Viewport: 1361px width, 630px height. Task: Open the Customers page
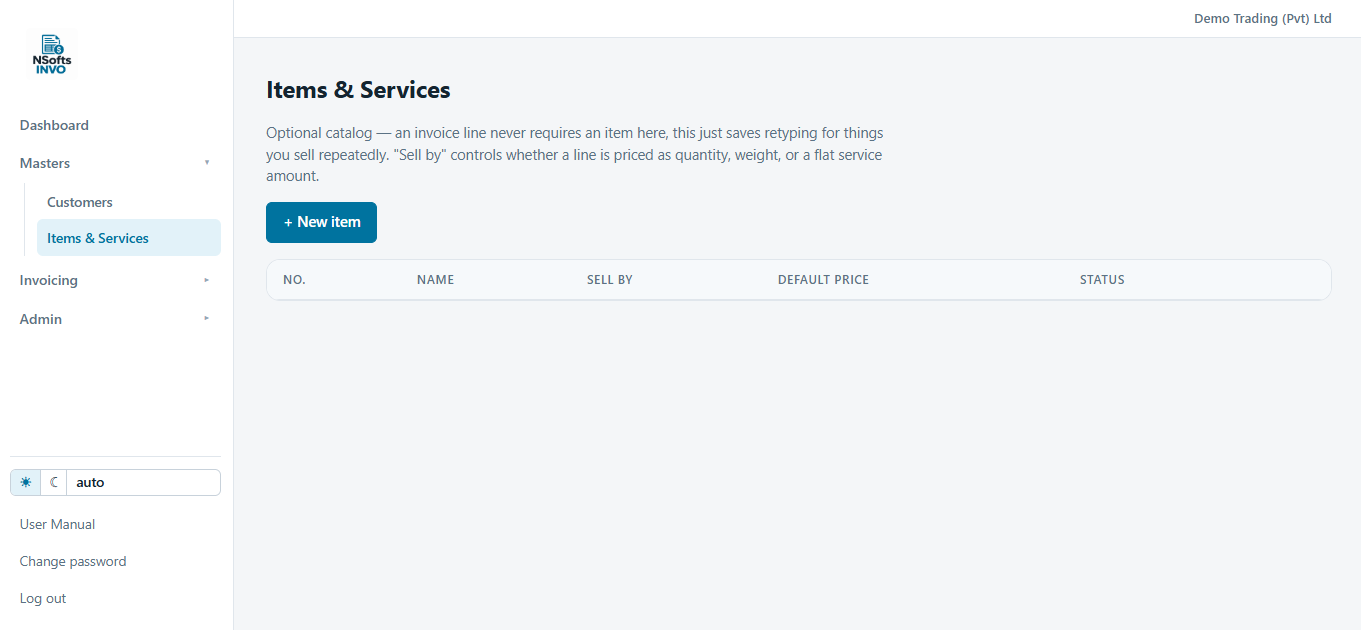coord(128,202)
